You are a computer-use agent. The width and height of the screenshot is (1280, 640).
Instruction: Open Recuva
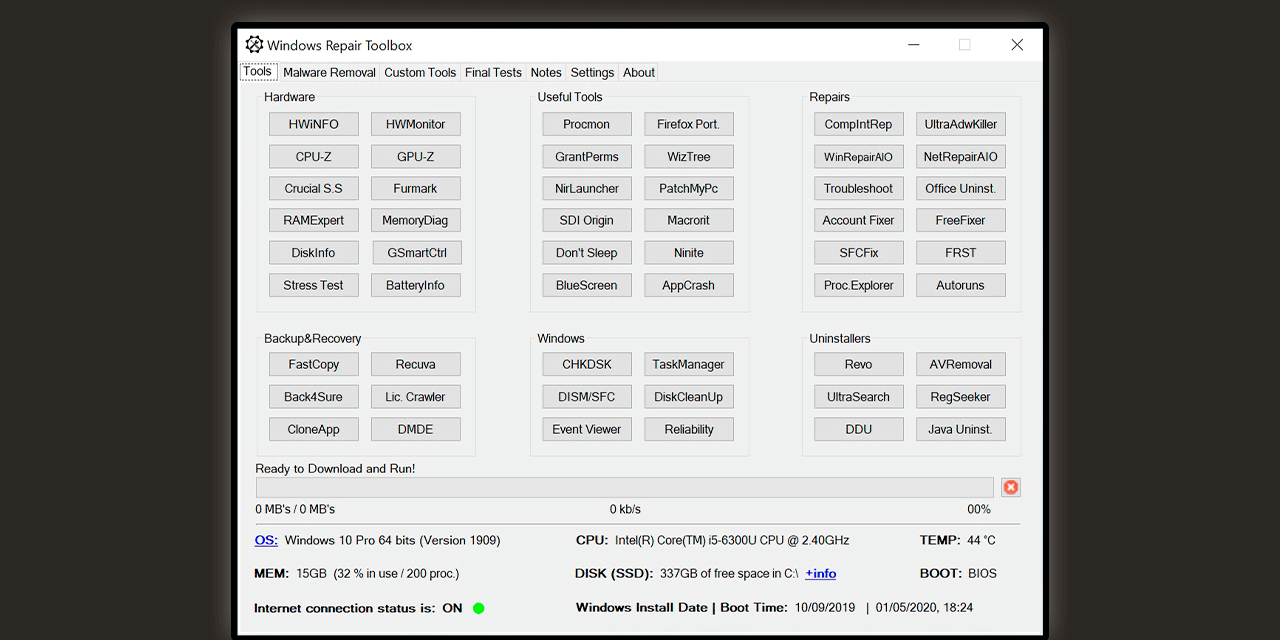(x=416, y=364)
